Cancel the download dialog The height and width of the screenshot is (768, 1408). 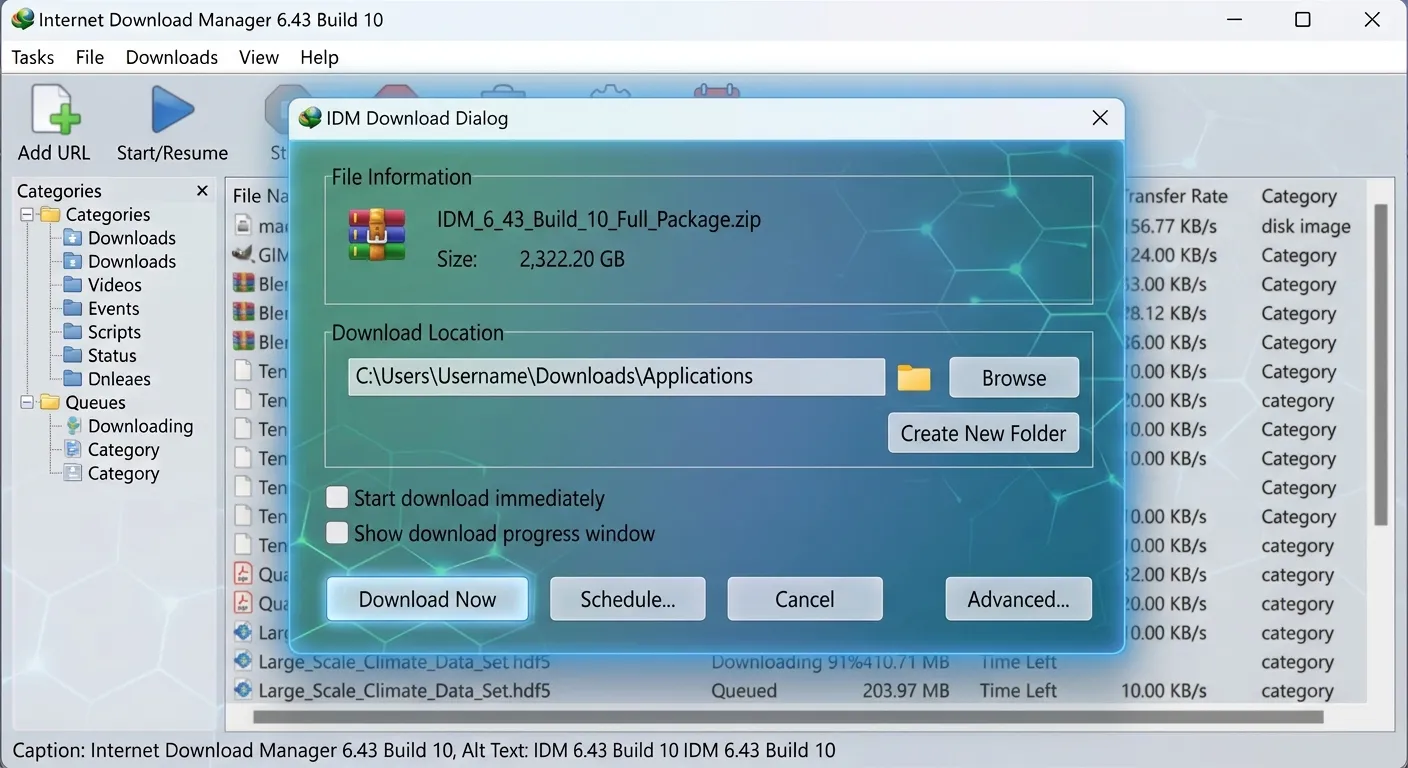805,599
